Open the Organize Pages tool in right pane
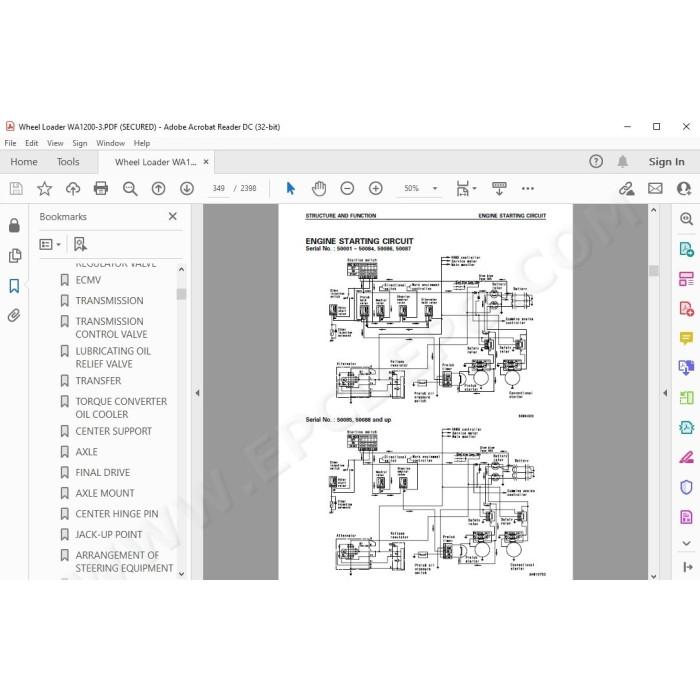The height and width of the screenshot is (700, 700). 686,397
